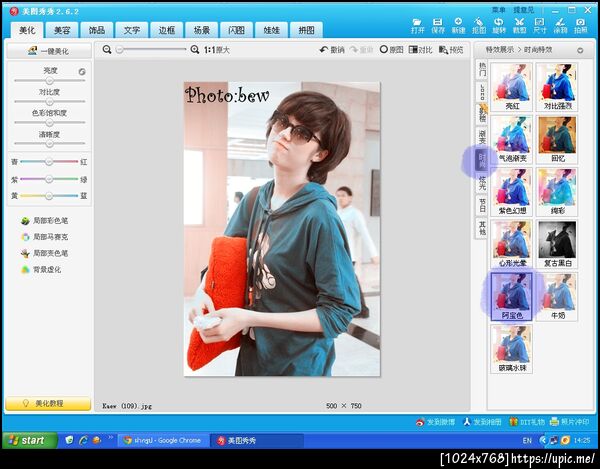This screenshot has height=469, width=600.
Task: Open the 涂鸦 doodle tool
Action: coord(560,26)
